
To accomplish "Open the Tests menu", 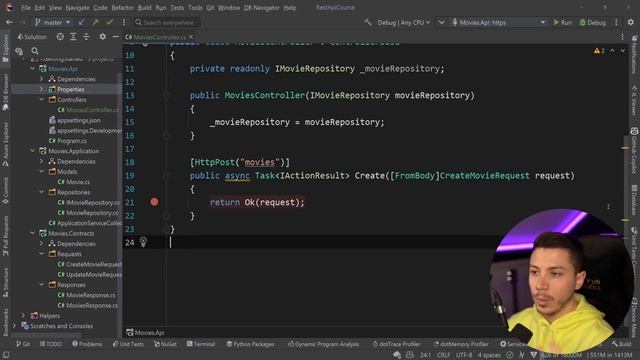I will tap(177, 8).
